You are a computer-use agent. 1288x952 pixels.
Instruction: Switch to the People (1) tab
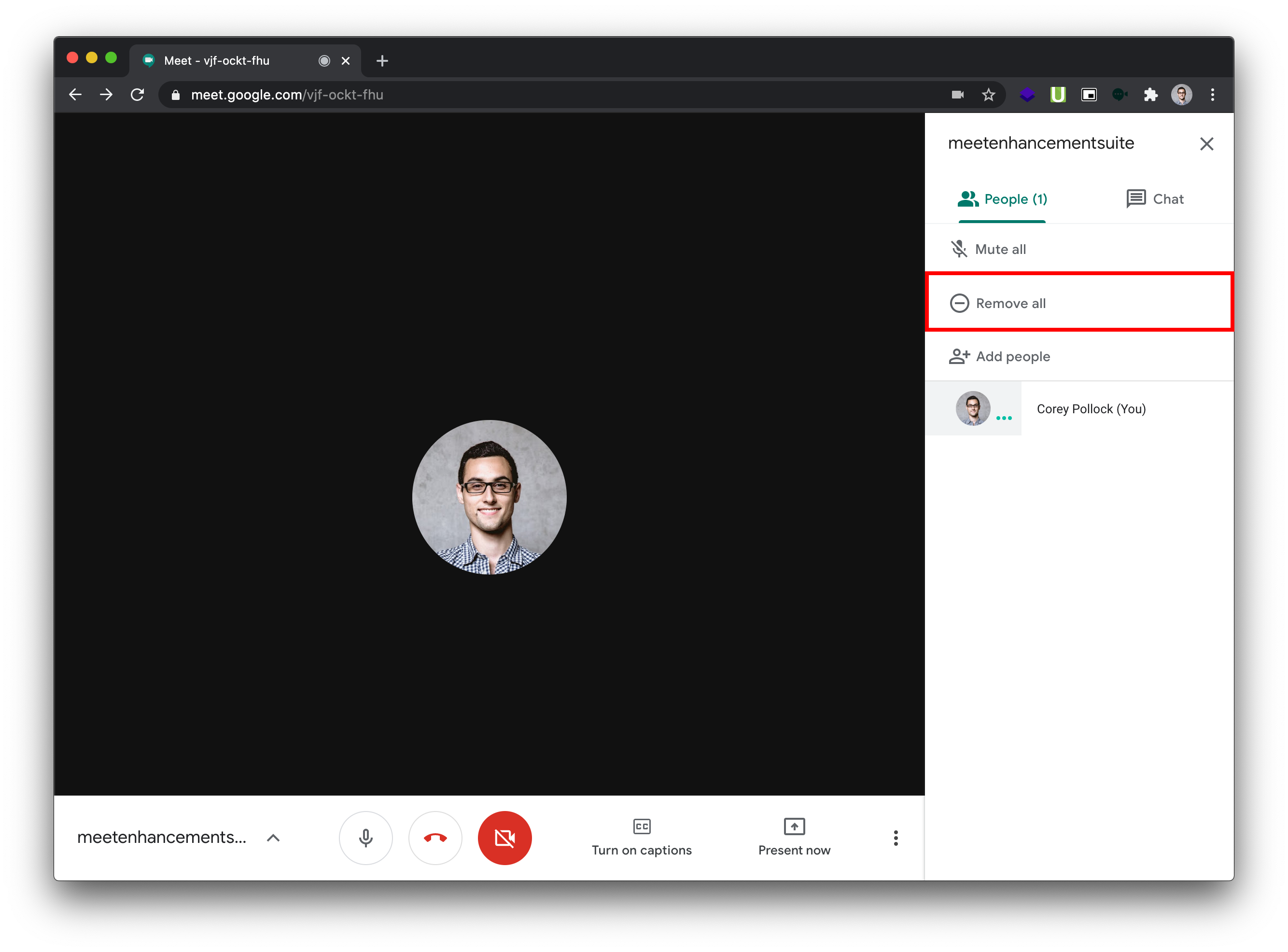click(x=1002, y=199)
